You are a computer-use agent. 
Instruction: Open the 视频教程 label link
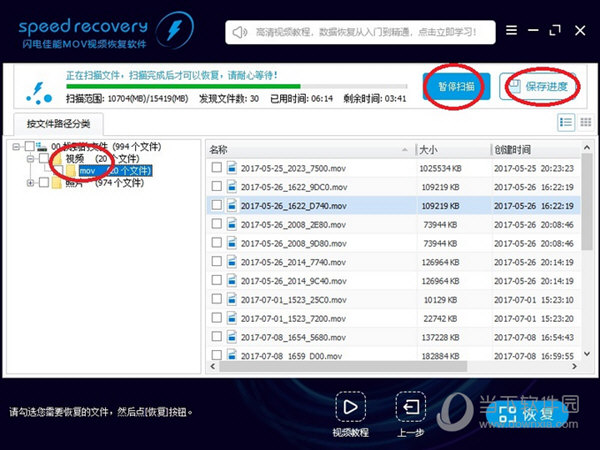(x=351, y=432)
